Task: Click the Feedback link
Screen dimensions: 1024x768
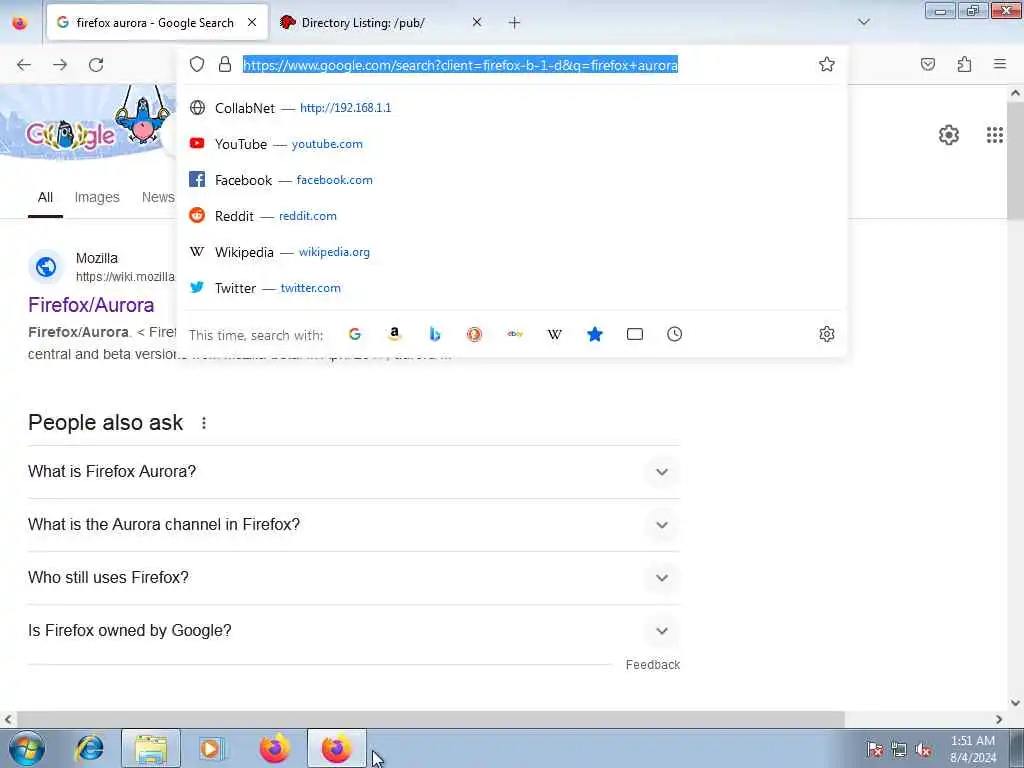Action: coord(652,665)
